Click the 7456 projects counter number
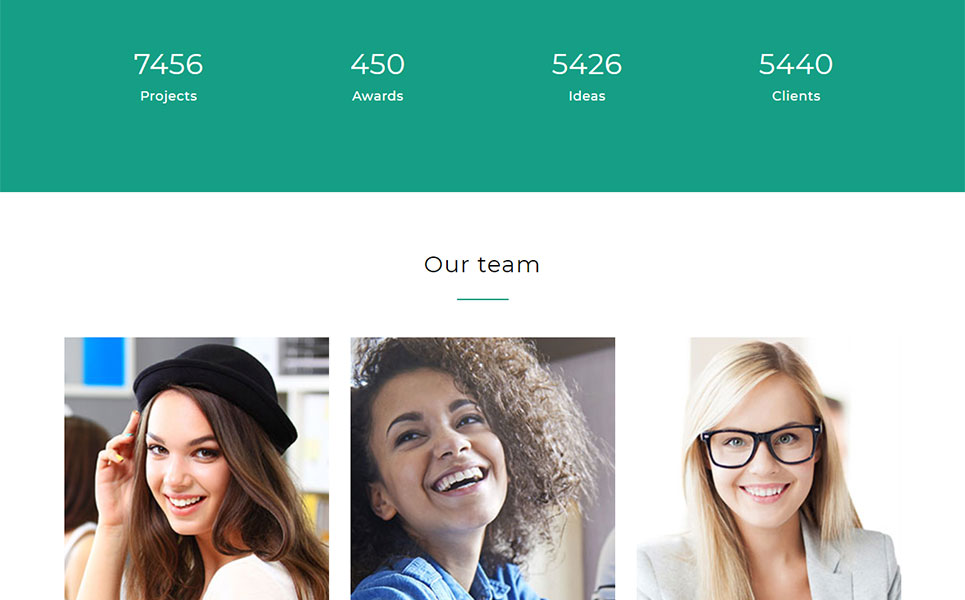 [168, 65]
